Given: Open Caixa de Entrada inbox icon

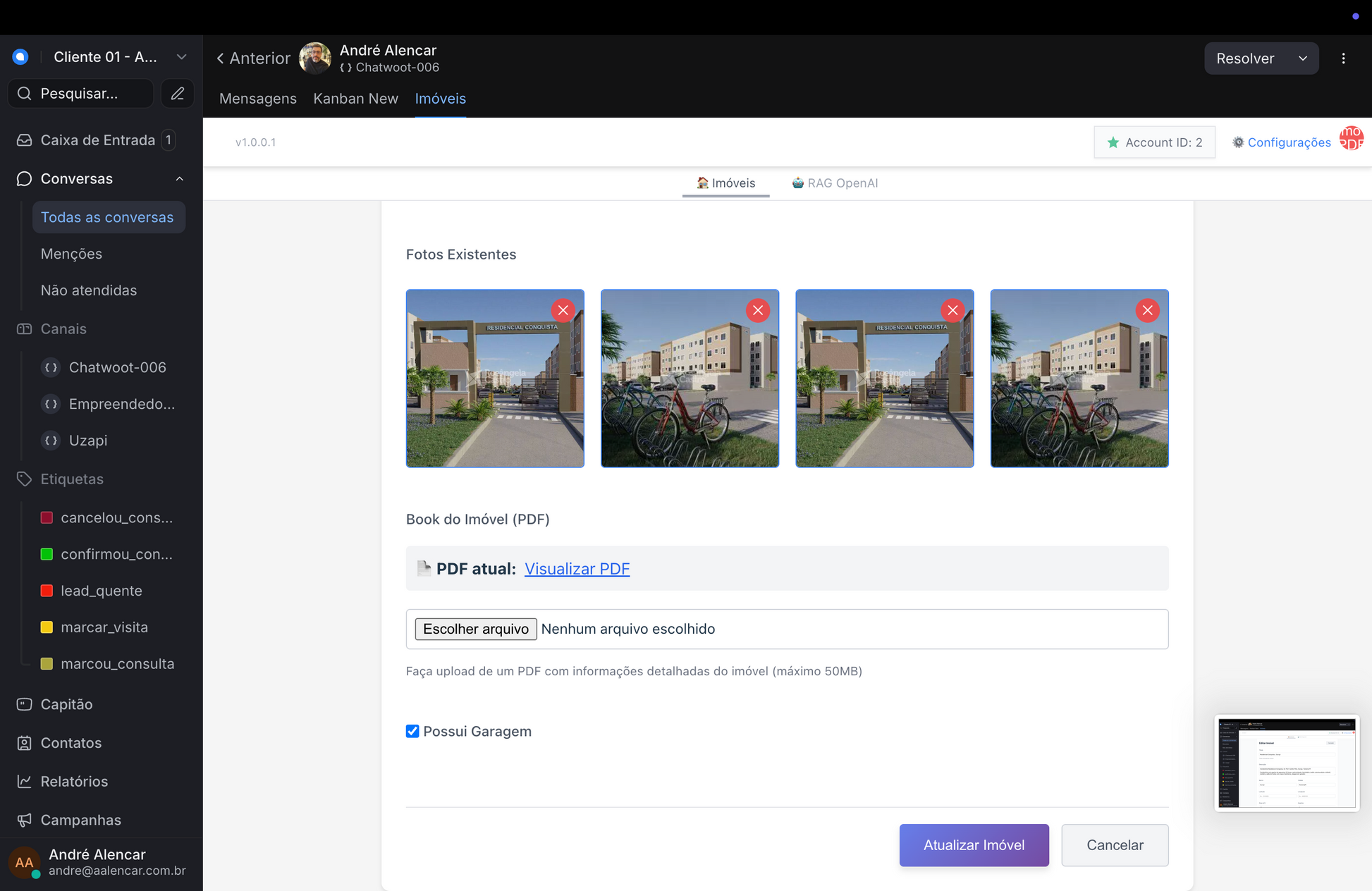Looking at the screenshot, I should tap(25, 140).
